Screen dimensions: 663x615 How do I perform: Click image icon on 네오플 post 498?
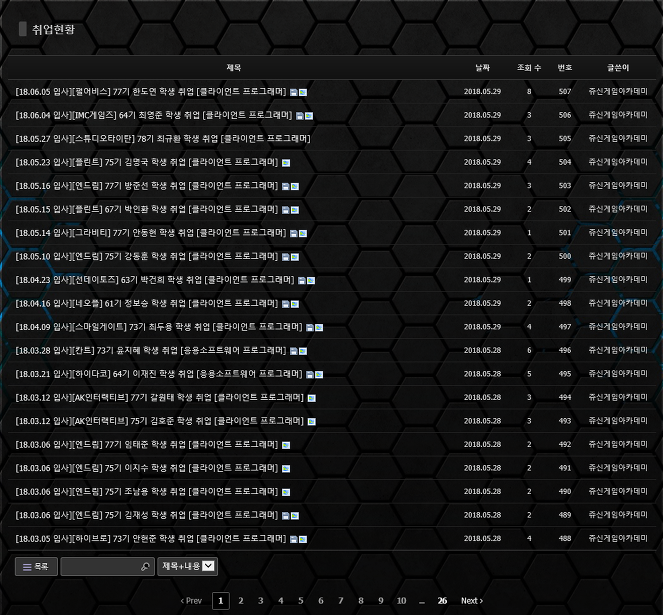pyautogui.click(x=295, y=304)
